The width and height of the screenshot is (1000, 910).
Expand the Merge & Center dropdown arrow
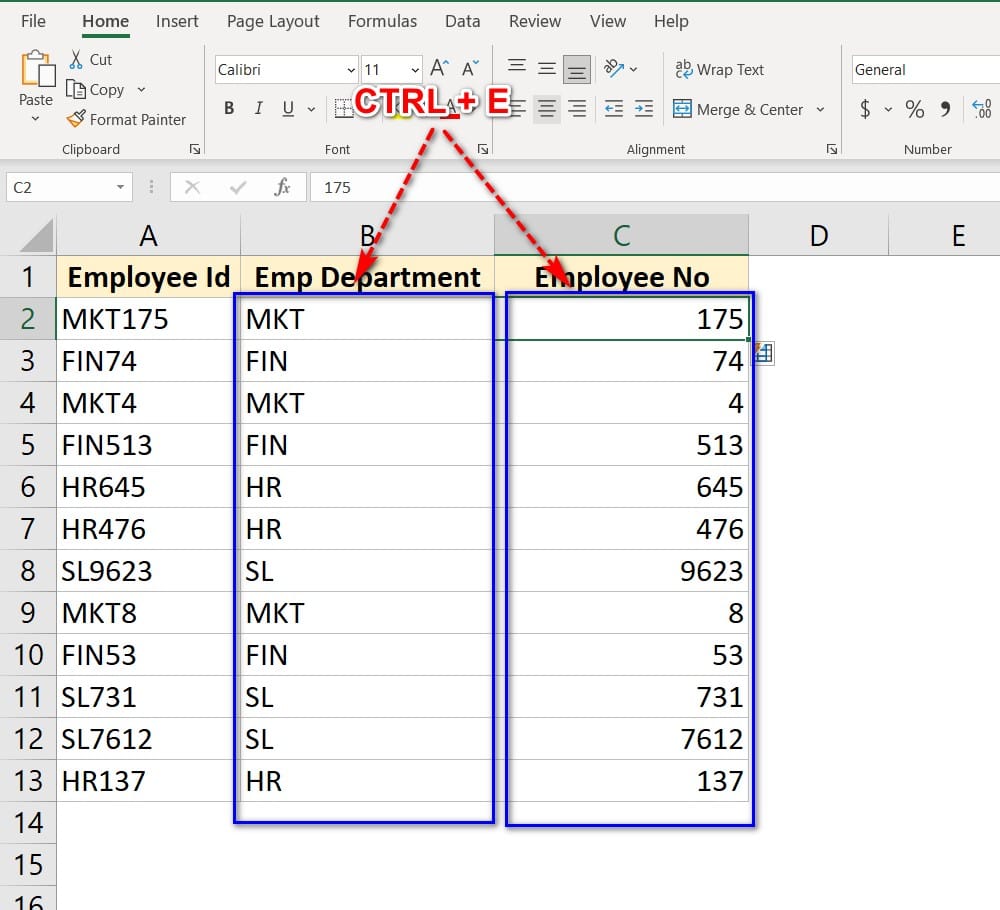click(821, 109)
